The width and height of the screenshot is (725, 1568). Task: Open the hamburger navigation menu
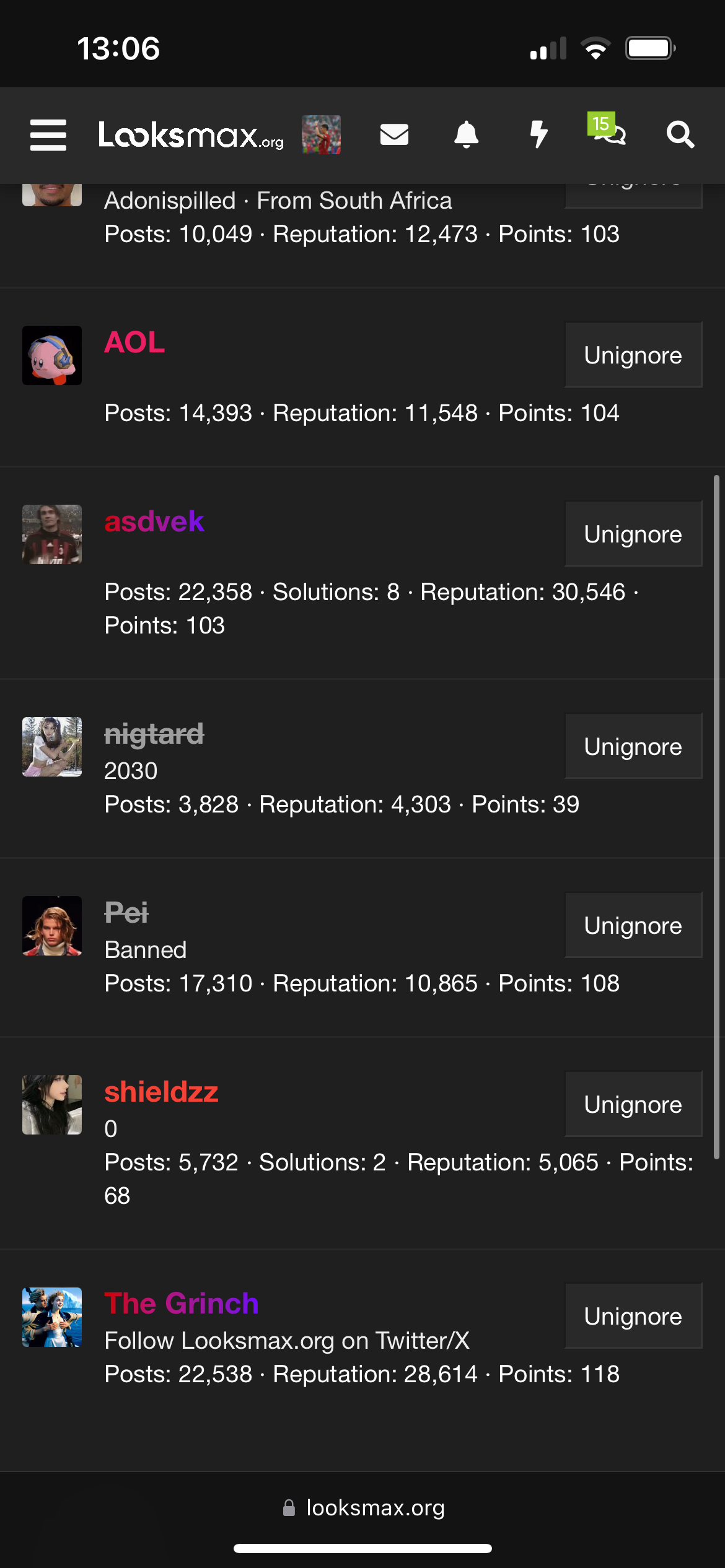[x=48, y=135]
